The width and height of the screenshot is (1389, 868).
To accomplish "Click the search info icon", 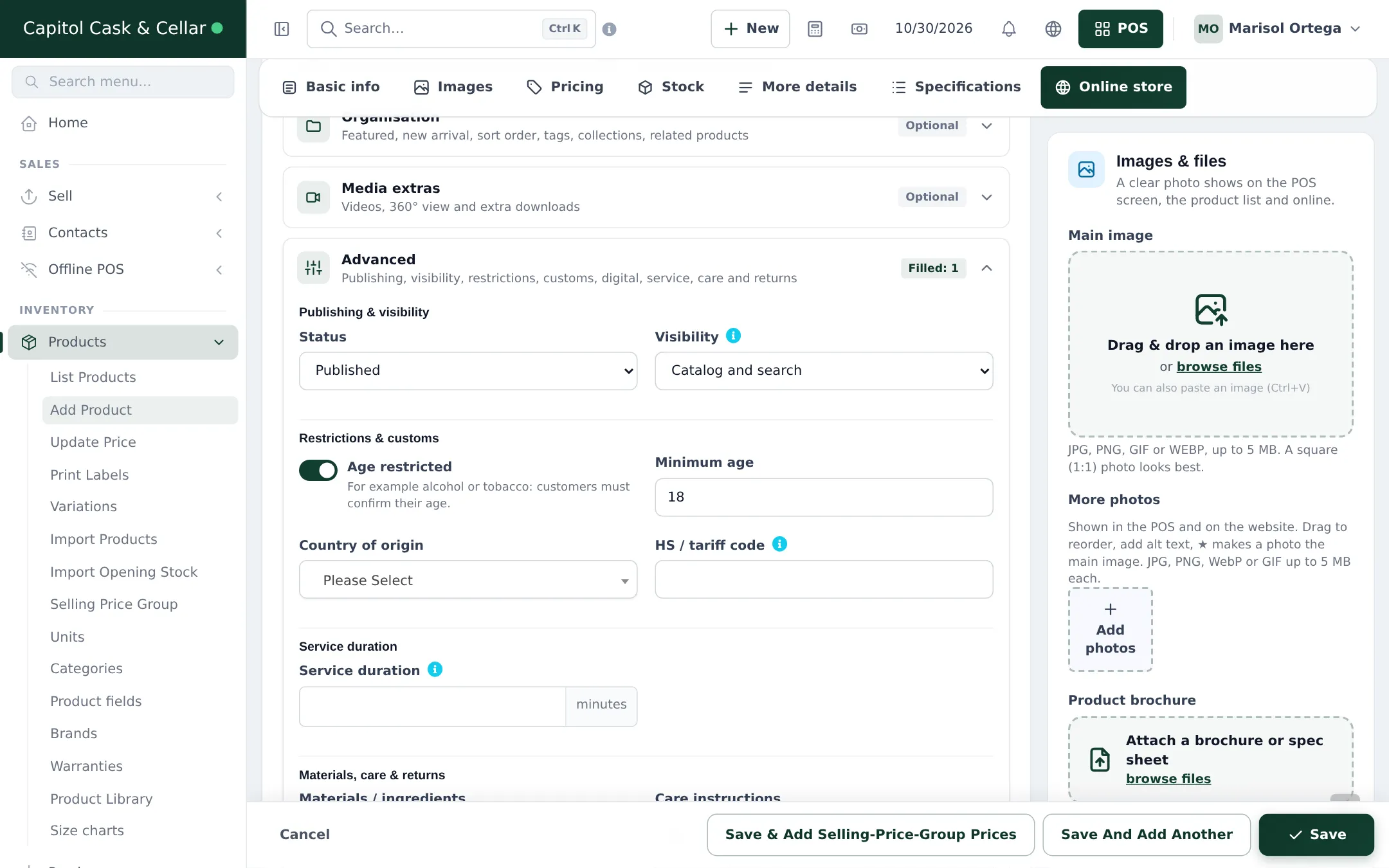I will [610, 29].
